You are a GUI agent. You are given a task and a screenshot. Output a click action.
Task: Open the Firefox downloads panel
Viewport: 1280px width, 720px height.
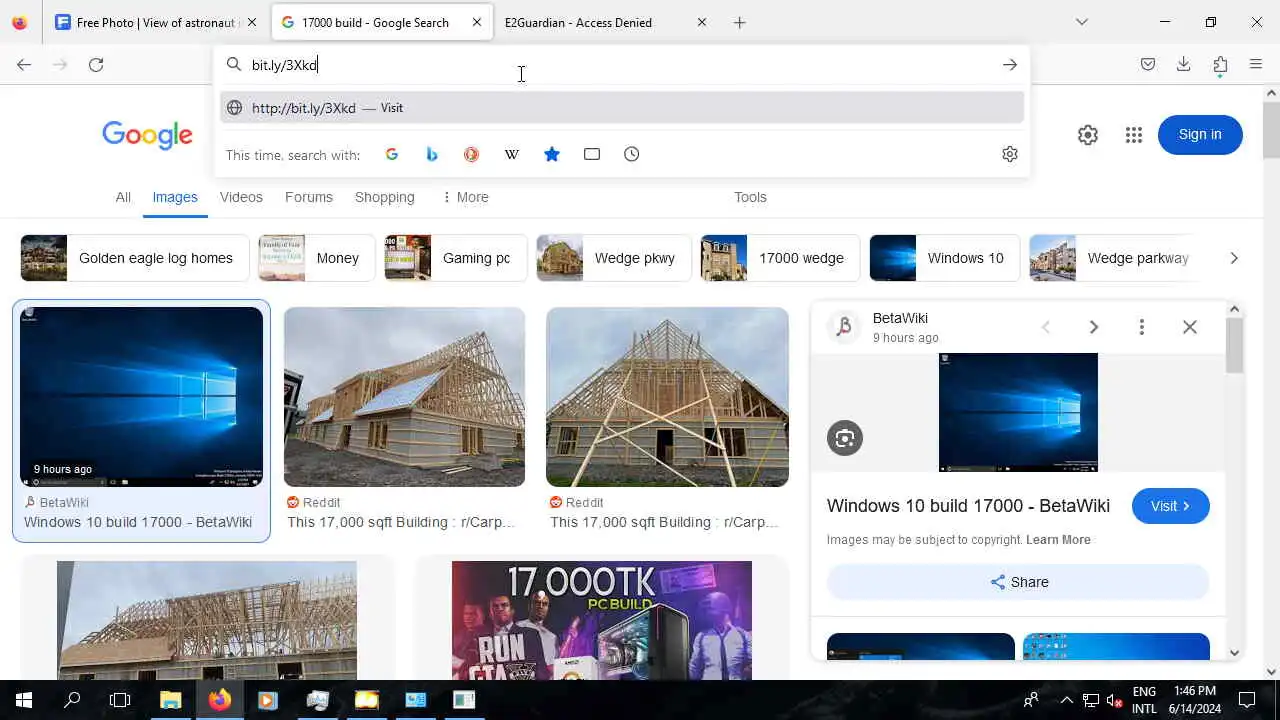[1184, 64]
